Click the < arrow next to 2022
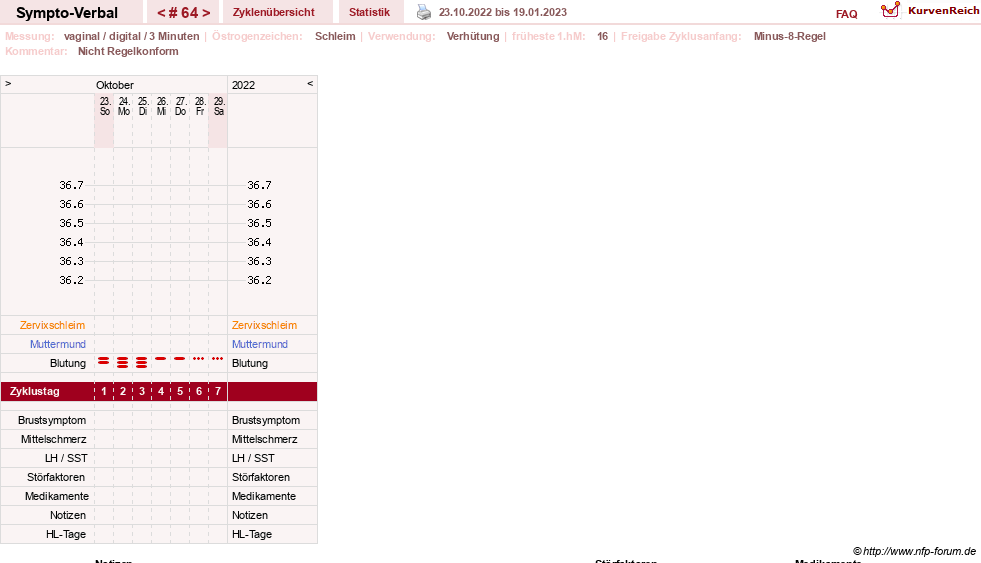The image size is (981, 563). 310,83
